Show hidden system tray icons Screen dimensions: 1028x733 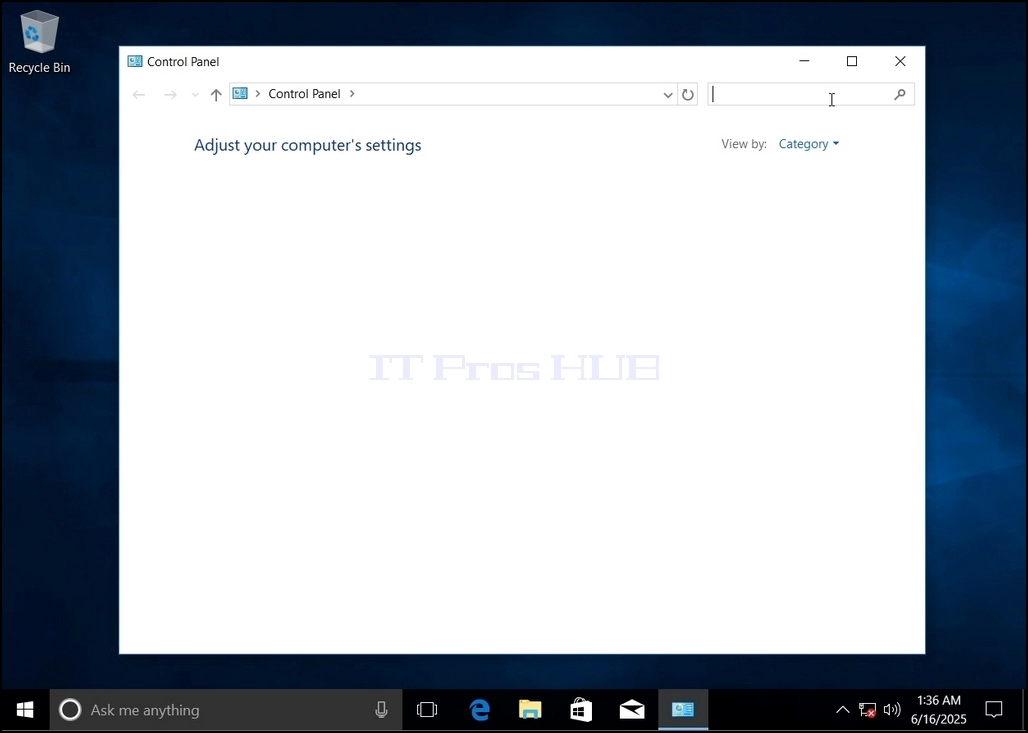click(842, 709)
